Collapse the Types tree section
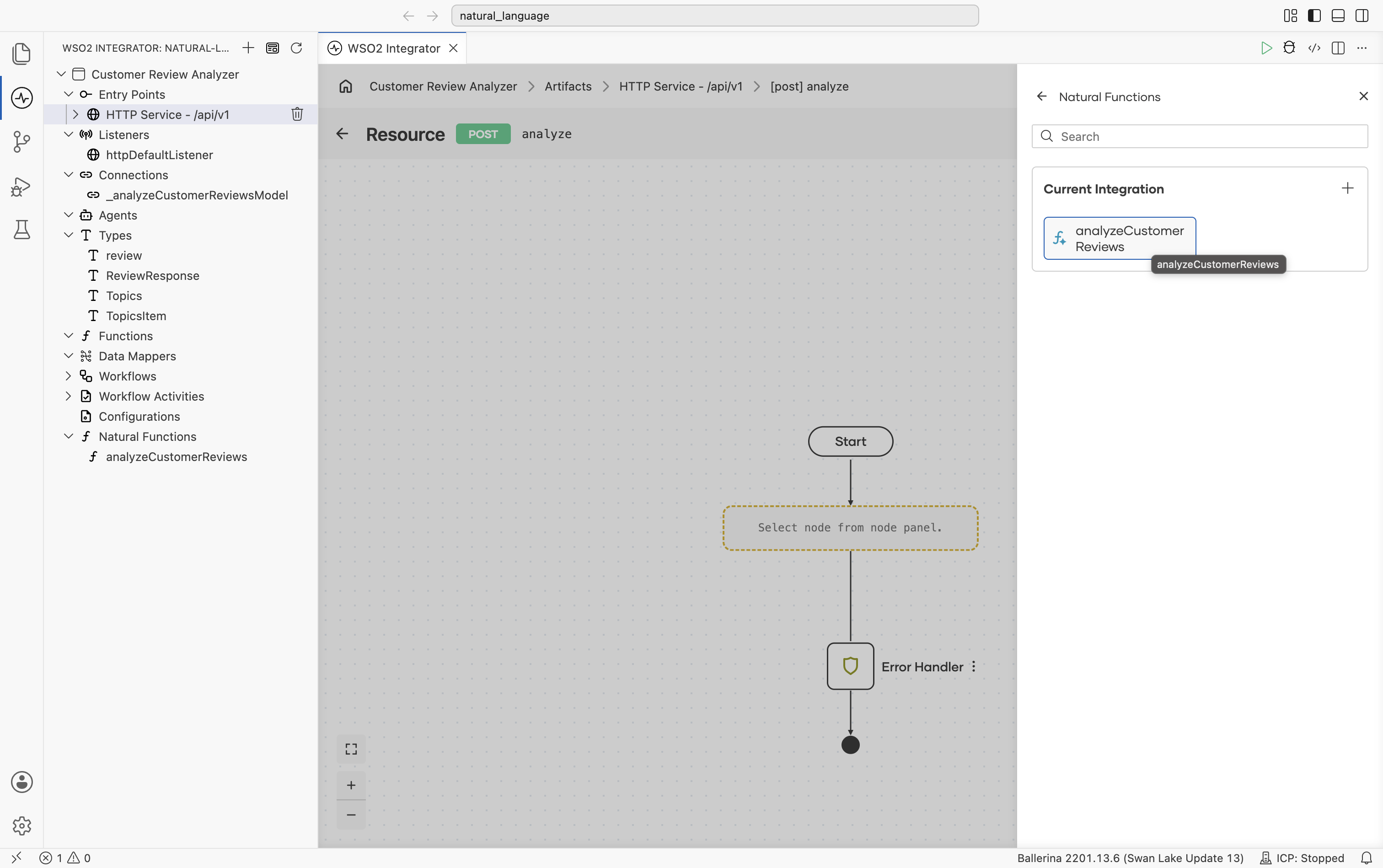The width and height of the screenshot is (1383, 868). point(68,235)
